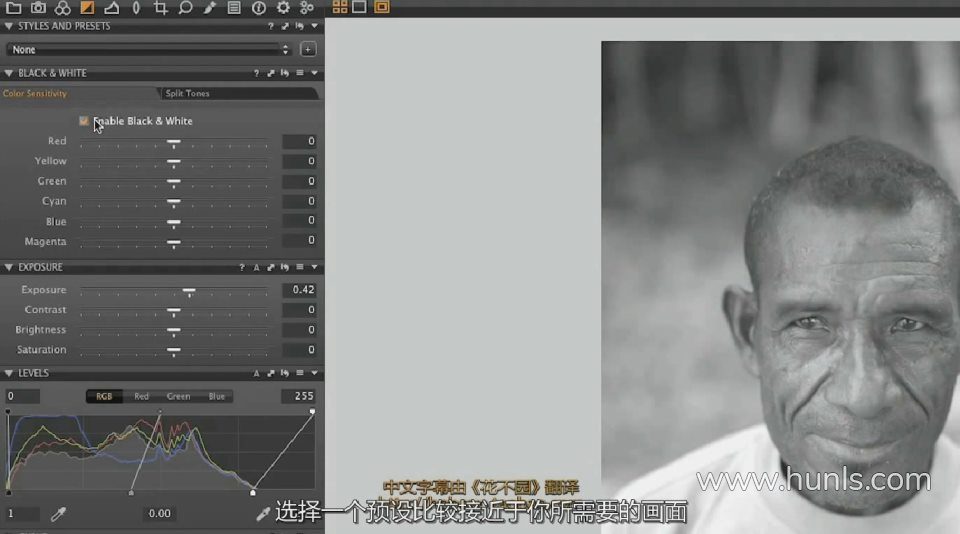Uncheck Enable Black & White checkbox
Image resolution: width=960 pixels, height=534 pixels.
(x=84, y=121)
